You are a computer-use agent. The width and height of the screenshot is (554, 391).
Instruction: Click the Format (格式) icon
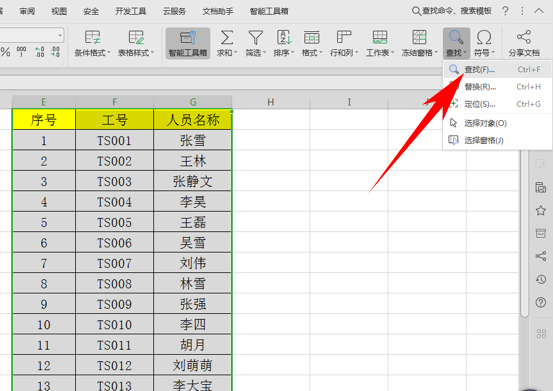[x=311, y=37]
